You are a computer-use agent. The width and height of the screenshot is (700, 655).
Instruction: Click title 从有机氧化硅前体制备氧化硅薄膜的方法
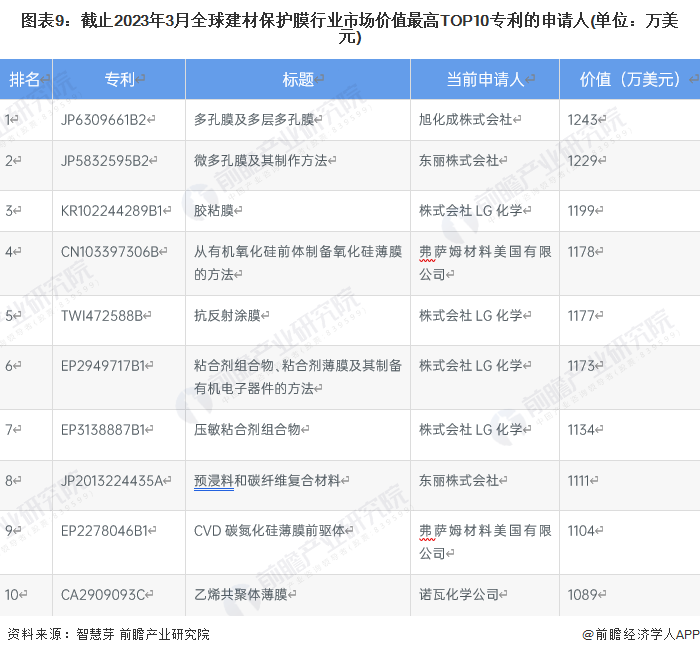coord(298,263)
